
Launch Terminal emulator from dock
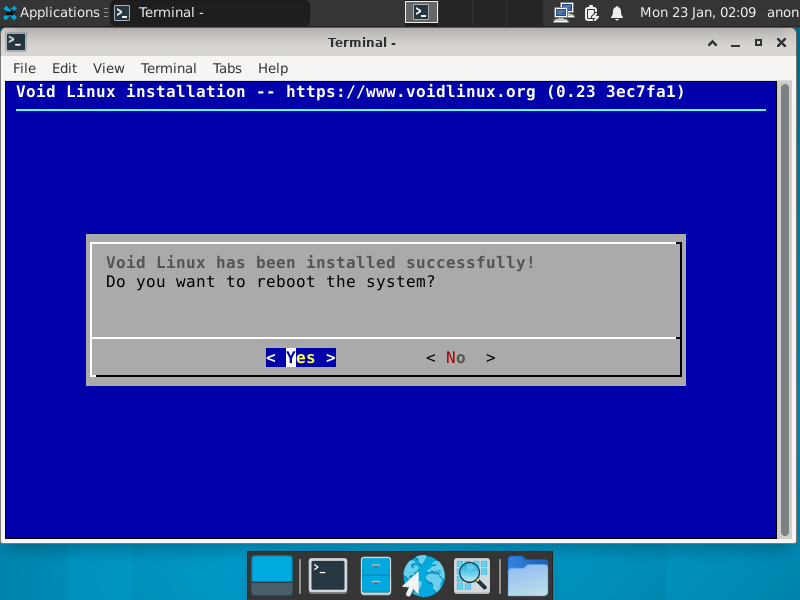pos(328,576)
